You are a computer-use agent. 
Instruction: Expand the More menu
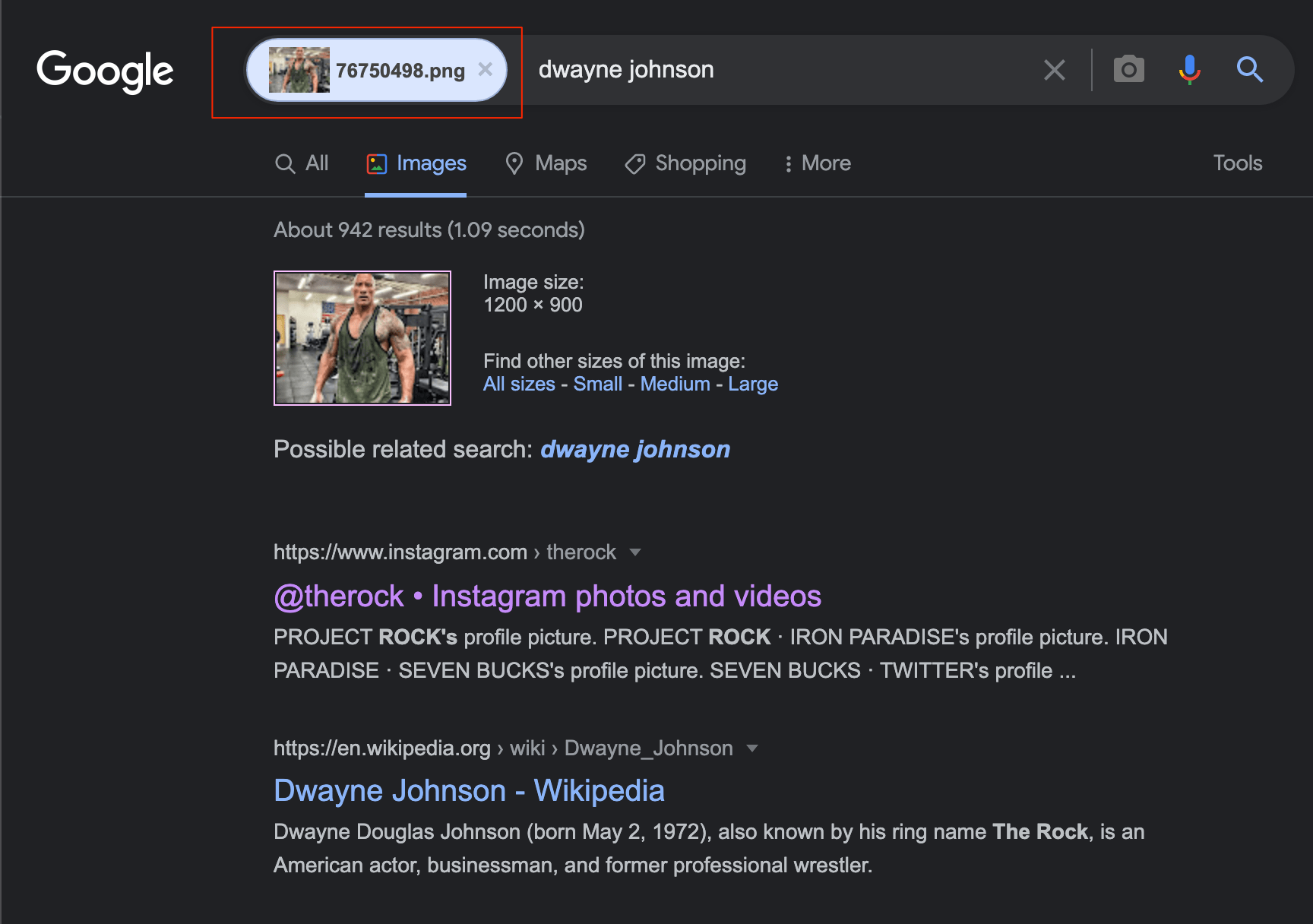(x=818, y=163)
